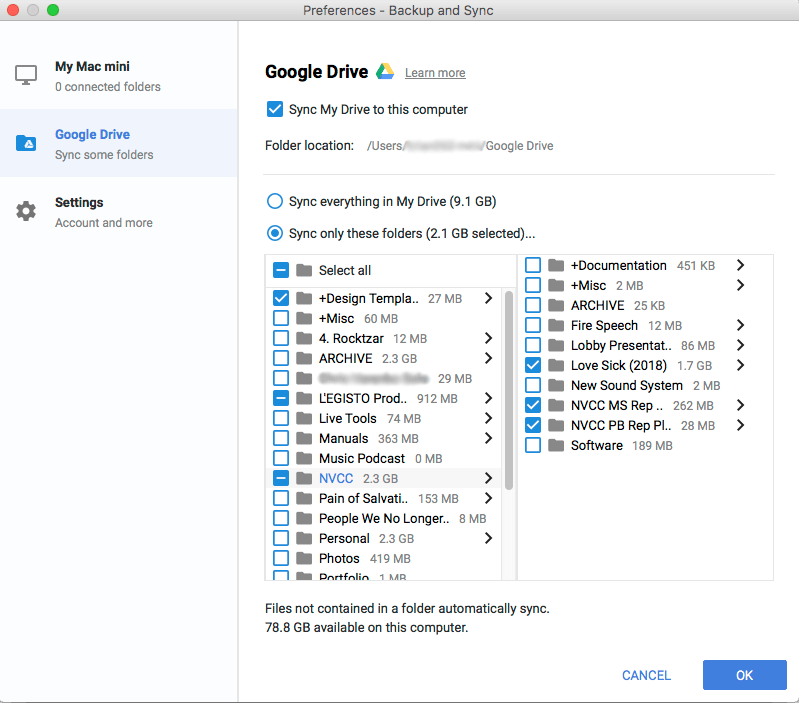Click the folder icon beside Live Tools
The width and height of the screenshot is (799, 703).
point(304,418)
